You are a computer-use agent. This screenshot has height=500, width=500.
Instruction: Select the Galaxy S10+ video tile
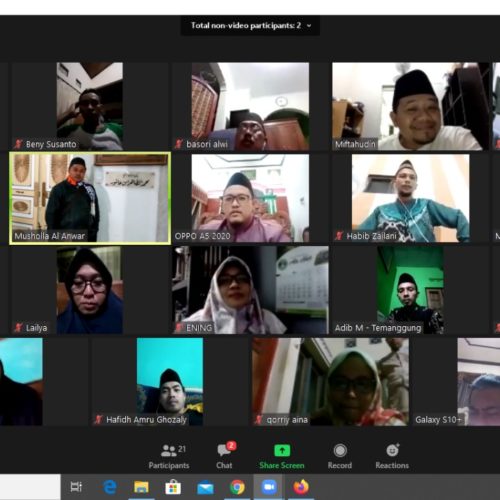[456, 382]
